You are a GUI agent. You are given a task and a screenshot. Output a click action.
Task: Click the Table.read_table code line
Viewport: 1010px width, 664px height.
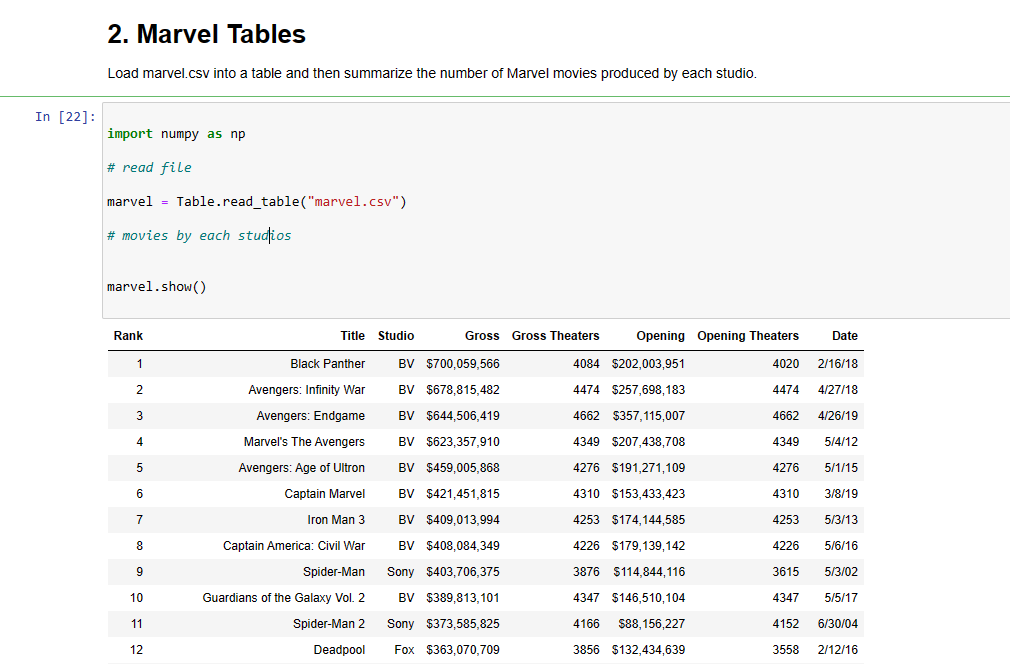pyautogui.click(x=256, y=202)
